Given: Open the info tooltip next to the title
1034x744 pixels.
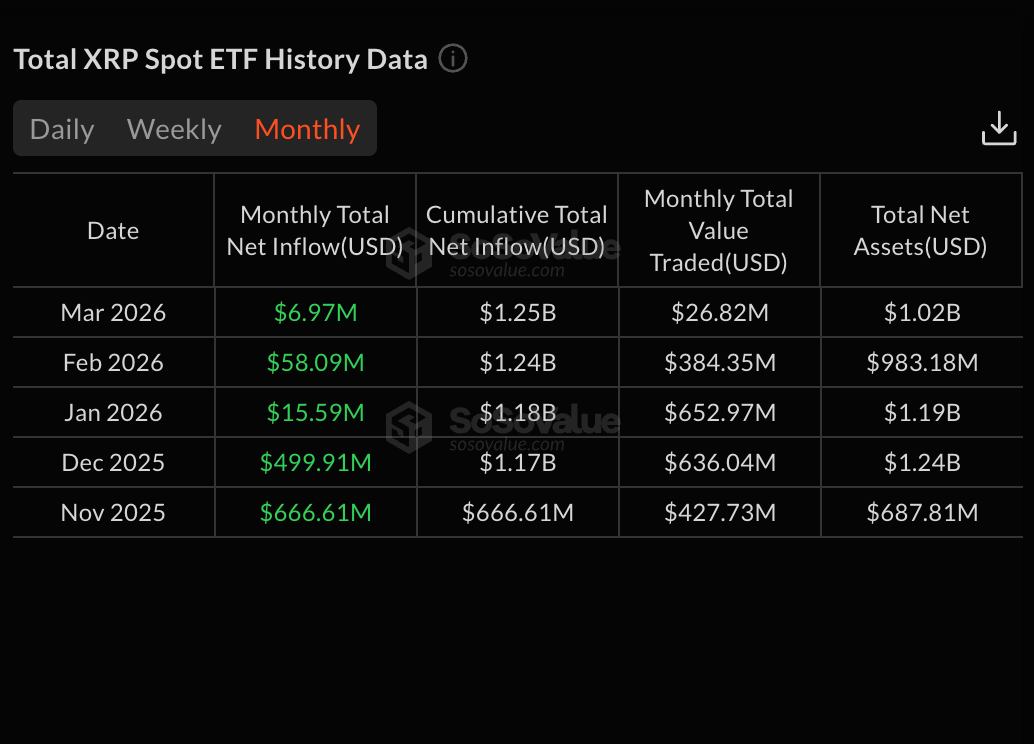Looking at the screenshot, I should pos(452,59).
